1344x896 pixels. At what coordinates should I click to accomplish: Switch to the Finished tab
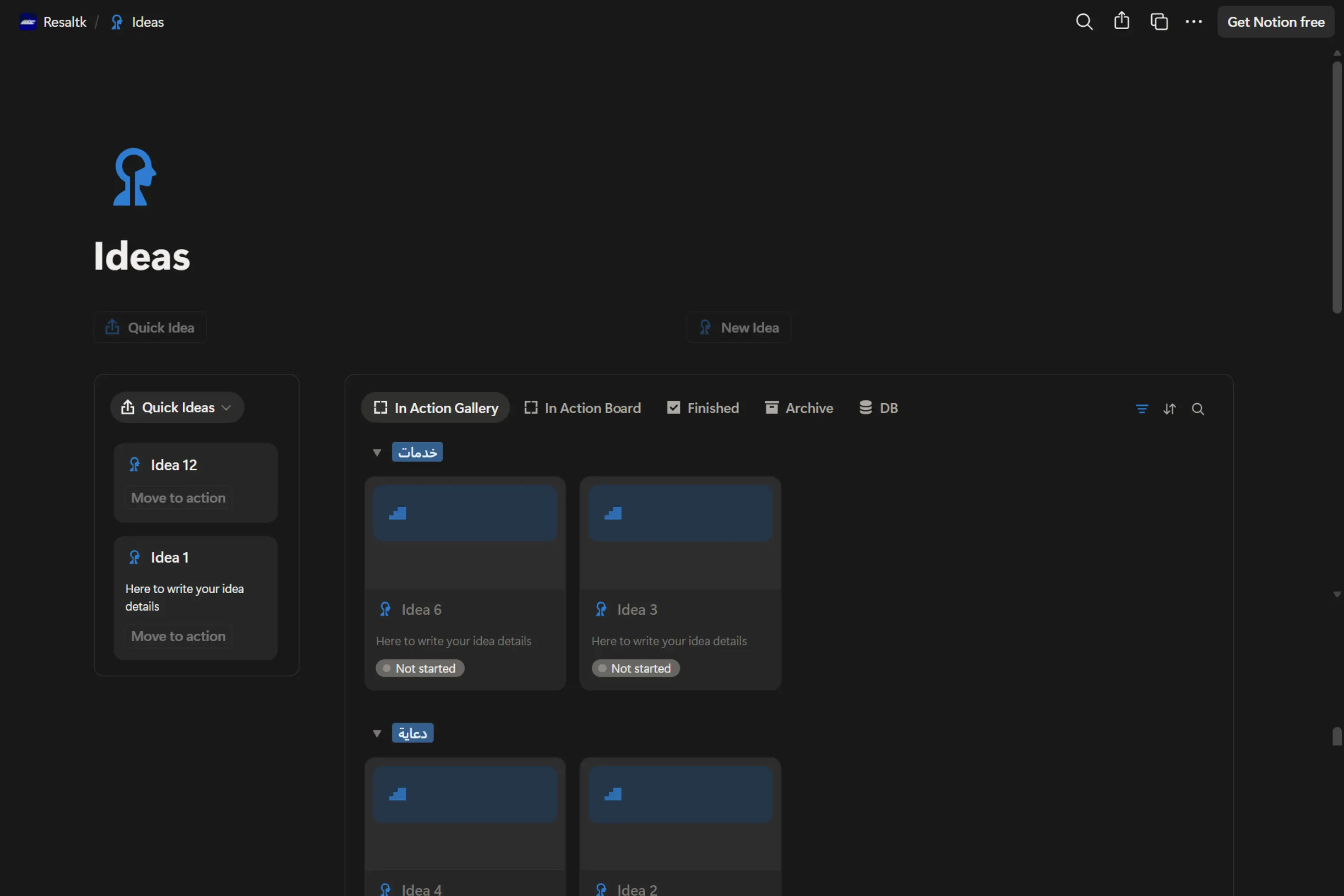point(703,408)
